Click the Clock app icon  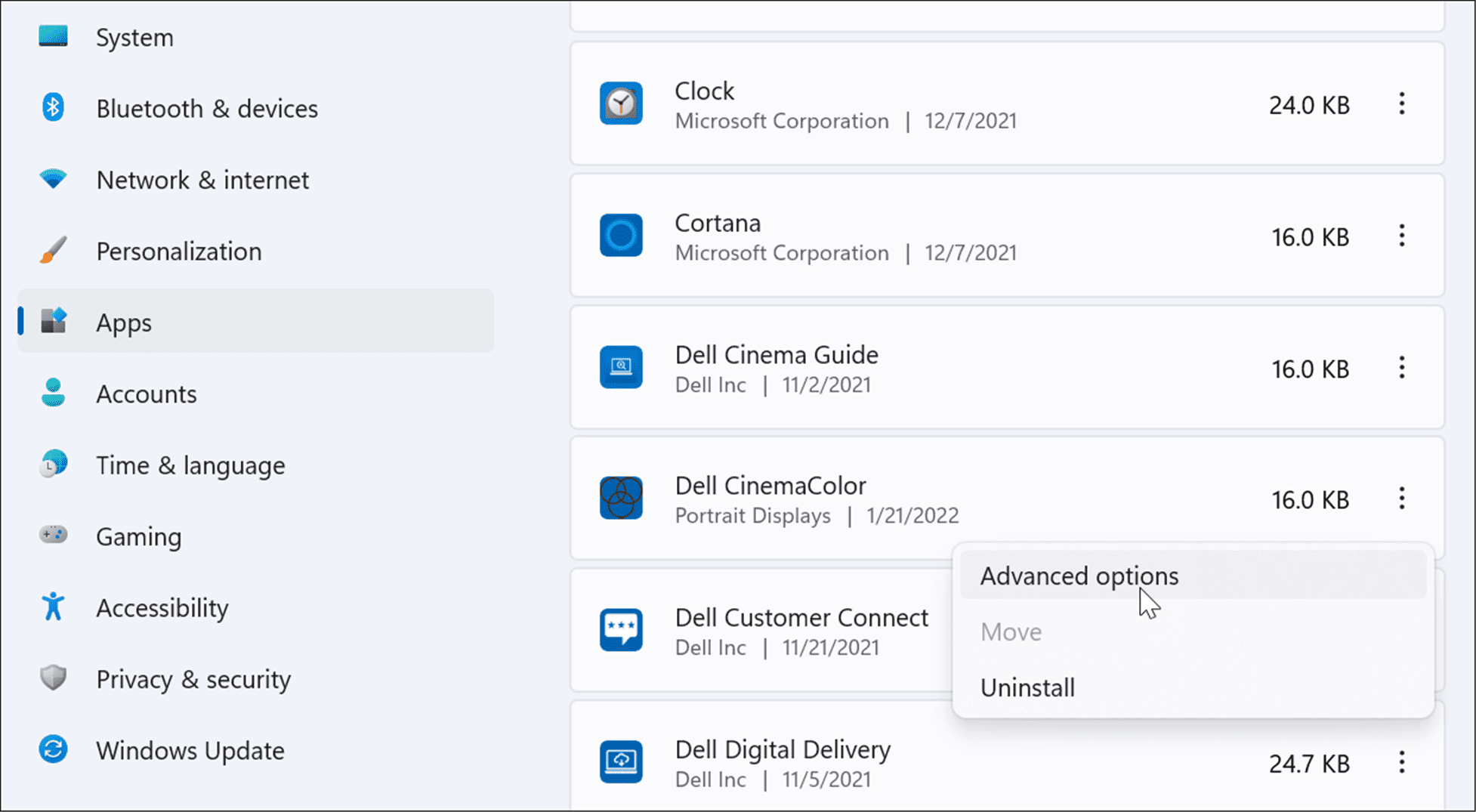(621, 103)
